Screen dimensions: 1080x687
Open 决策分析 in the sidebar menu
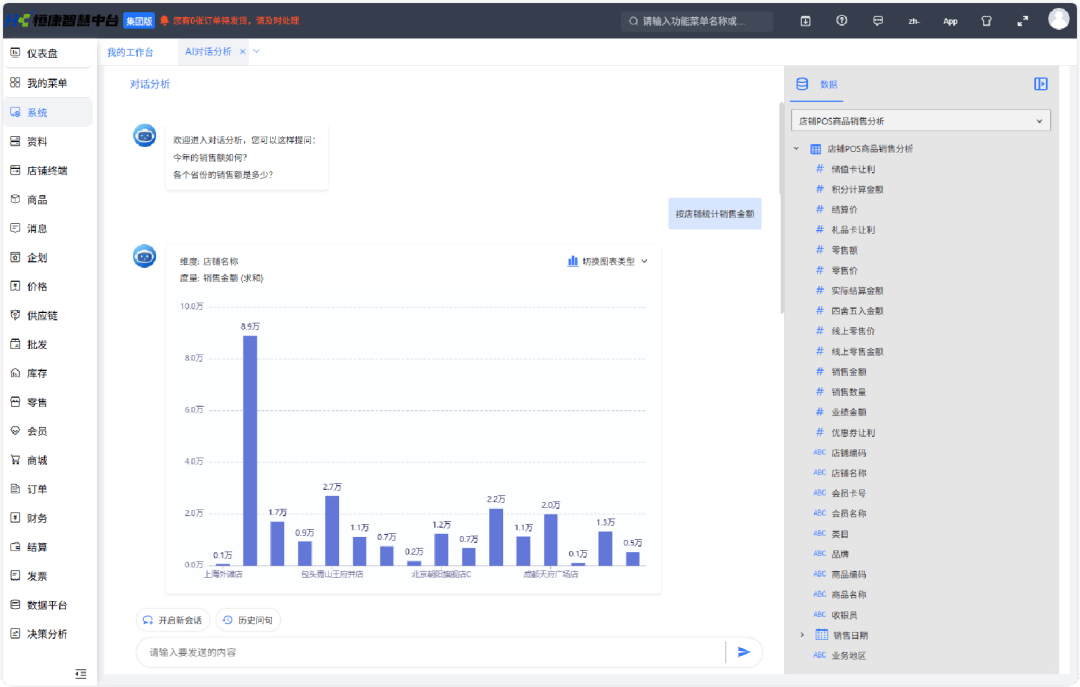(47, 634)
